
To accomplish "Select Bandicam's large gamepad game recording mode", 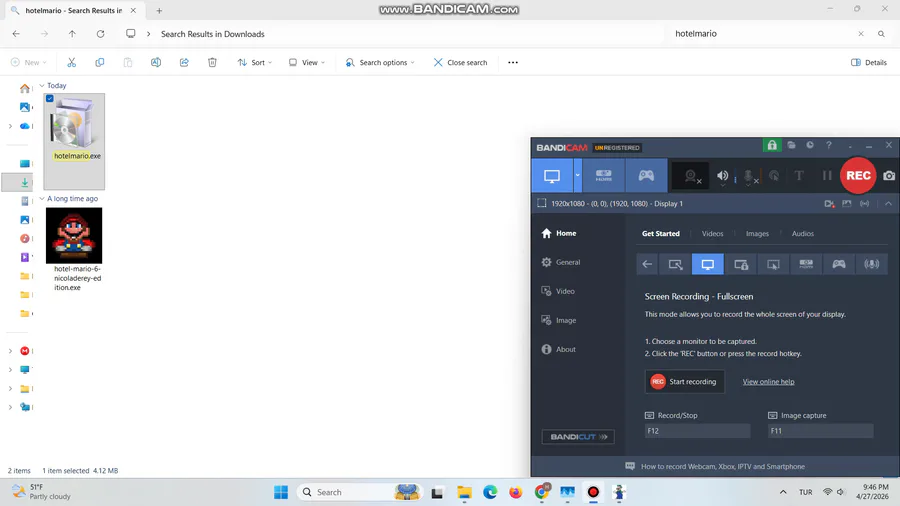I will coord(646,176).
